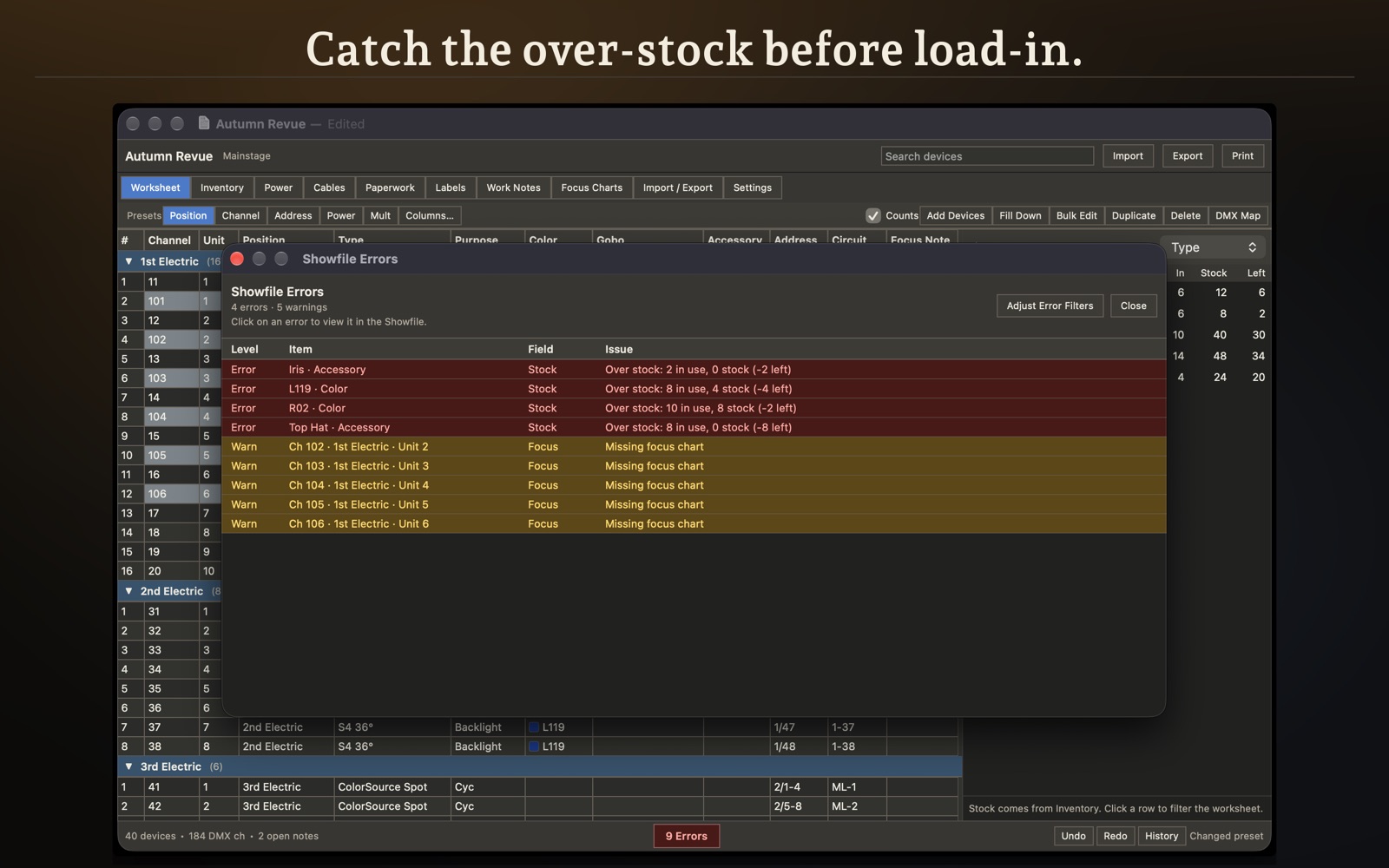The height and width of the screenshot is (868, 1389).
Task: Collapse the 2nd Electric group
Action: click(128, 591)
